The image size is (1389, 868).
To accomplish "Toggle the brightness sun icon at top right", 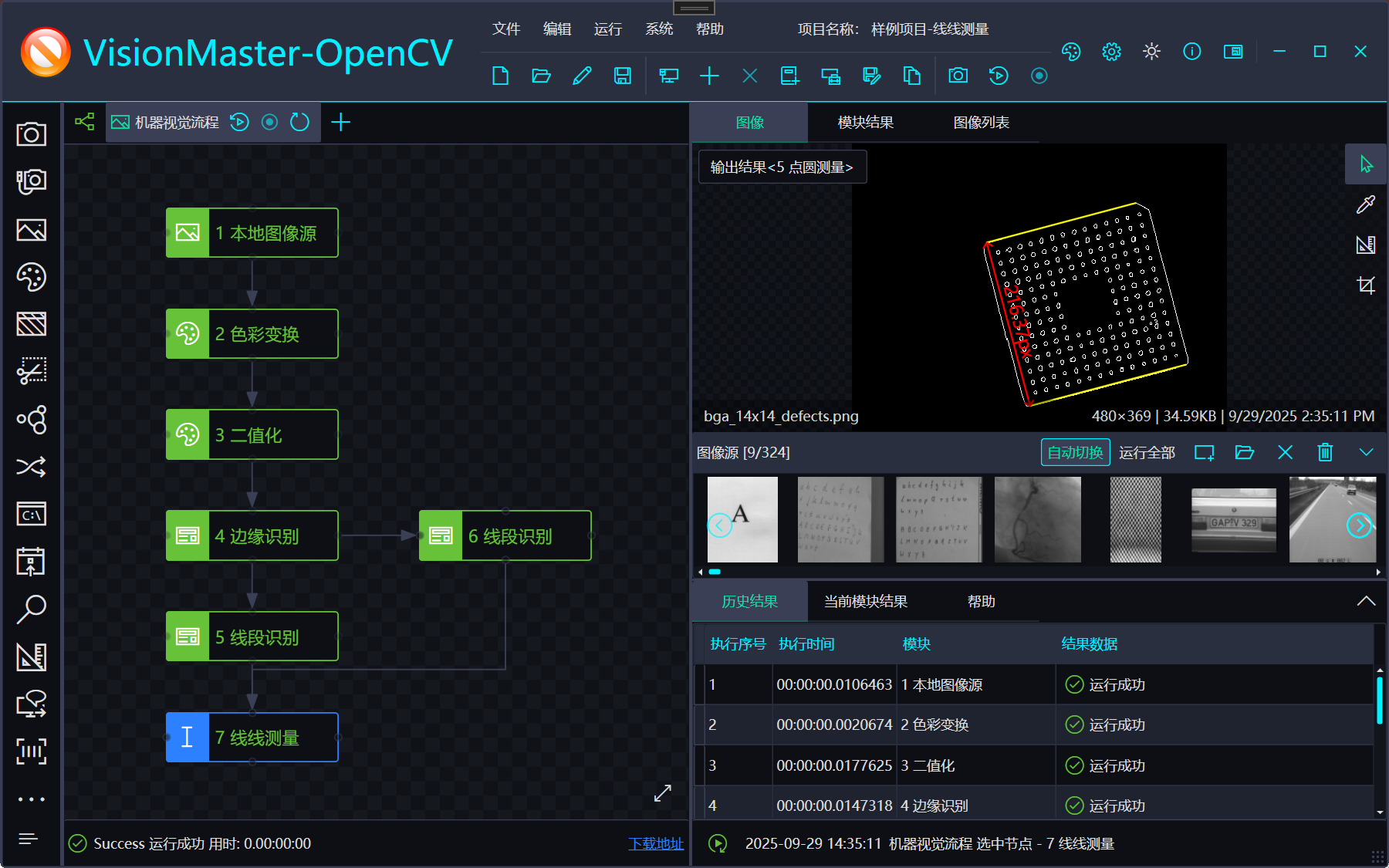I will click(1151, 52).
